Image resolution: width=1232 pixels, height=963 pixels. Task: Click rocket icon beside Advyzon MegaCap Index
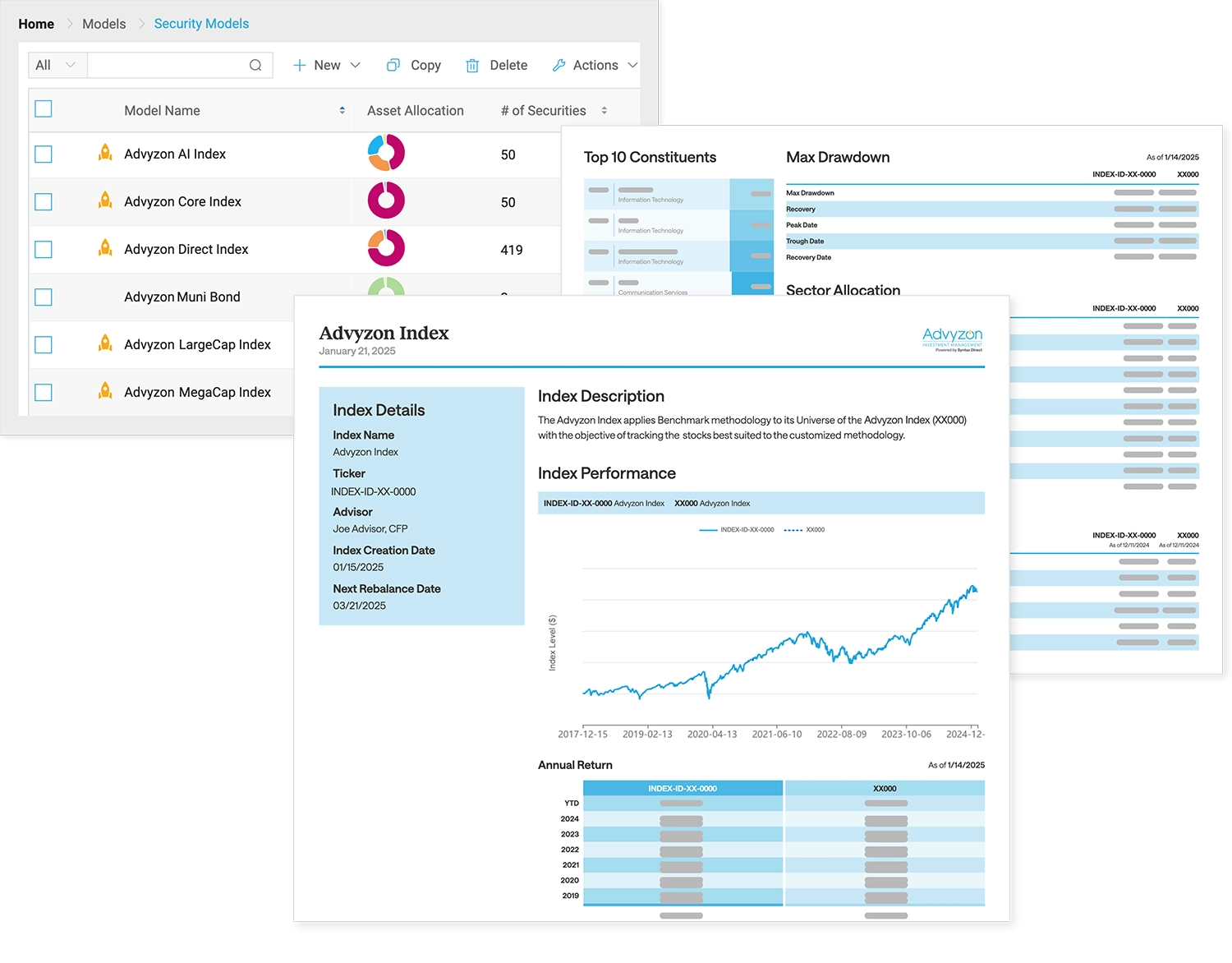coord(105,391)
